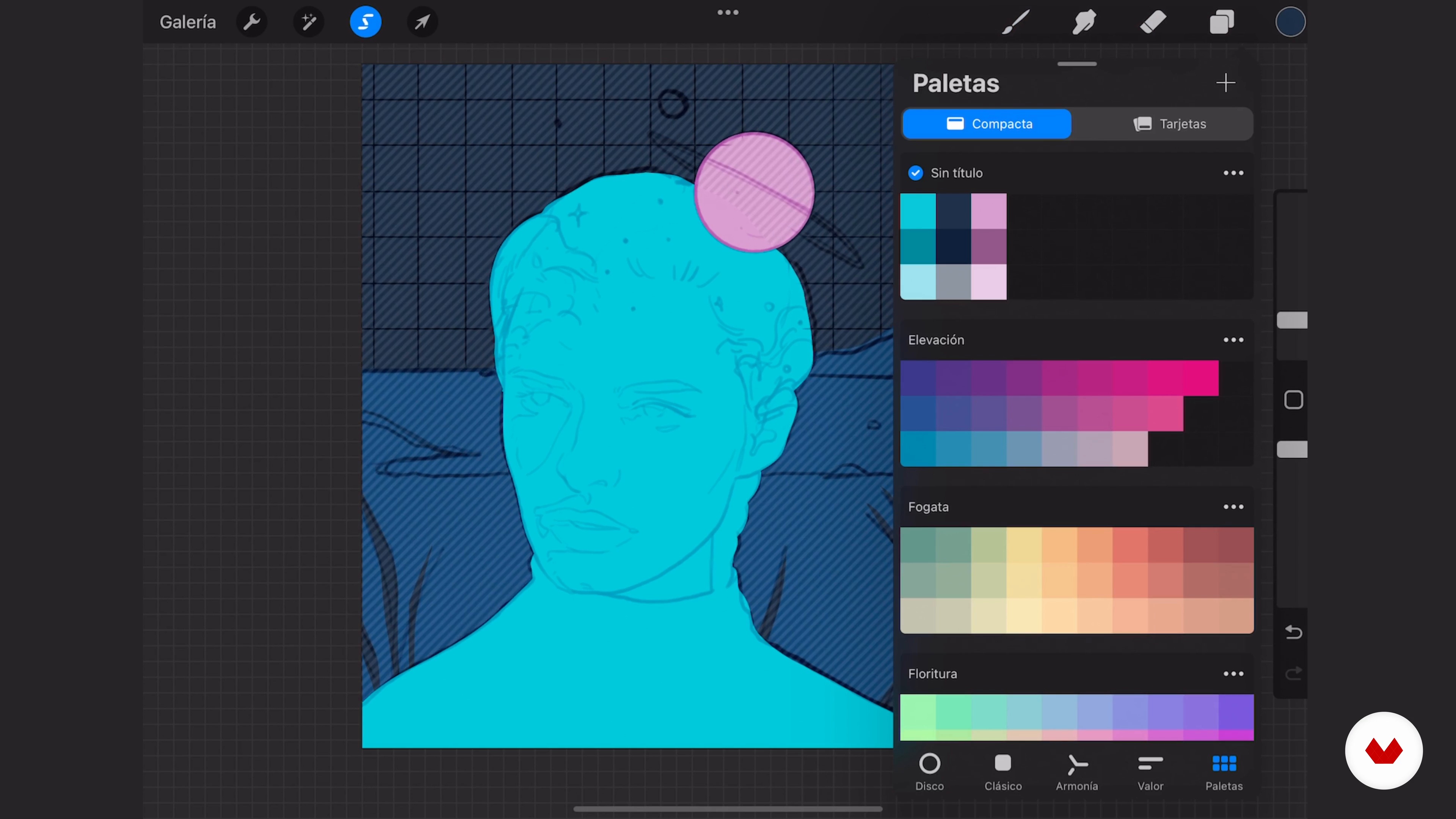Screen dimensions: 1456x819
Task: Pick the indigo first swatch in Elevación
Action: tap(918, 378)
